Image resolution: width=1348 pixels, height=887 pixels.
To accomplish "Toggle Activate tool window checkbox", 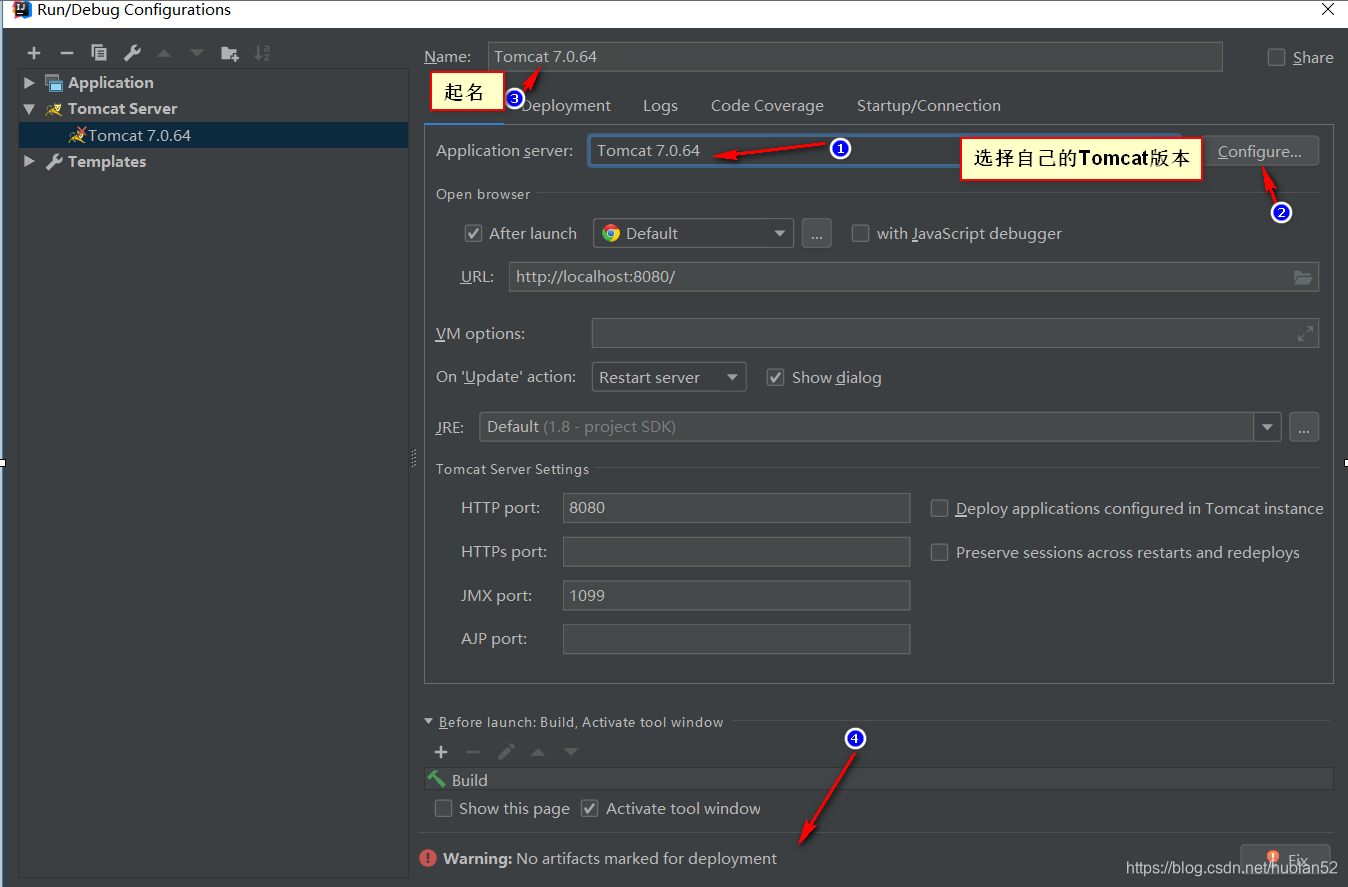I will tap(590, 808).
